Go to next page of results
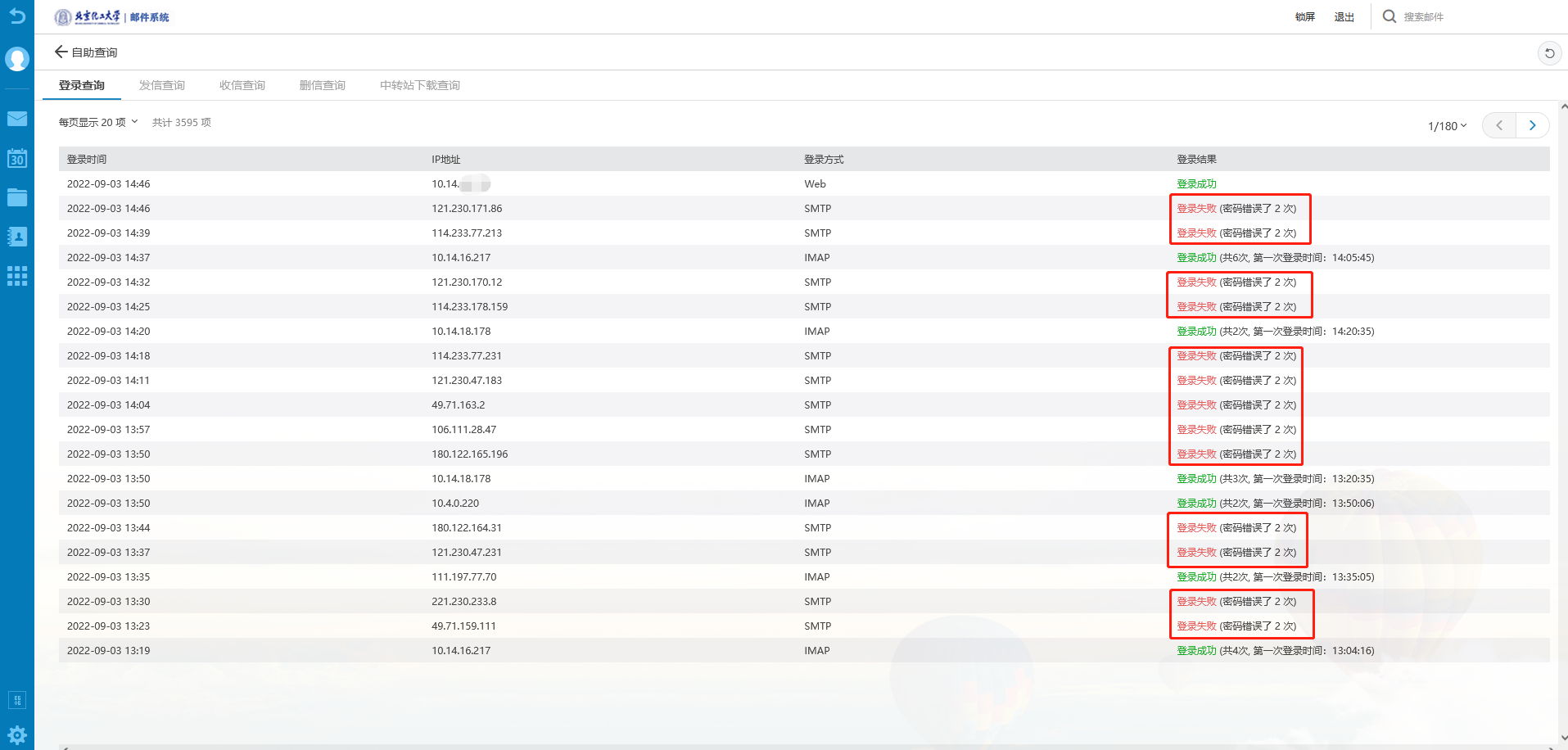Screen dimensions: 1568x750 coord(1532,125)
